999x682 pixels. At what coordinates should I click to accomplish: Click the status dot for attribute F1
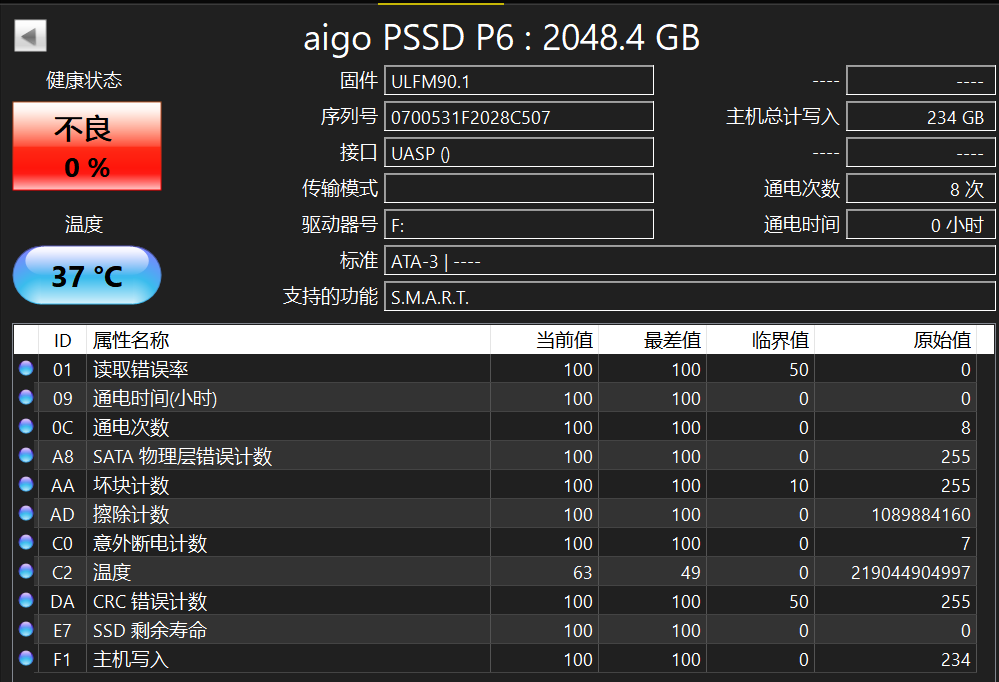(26, 658)
